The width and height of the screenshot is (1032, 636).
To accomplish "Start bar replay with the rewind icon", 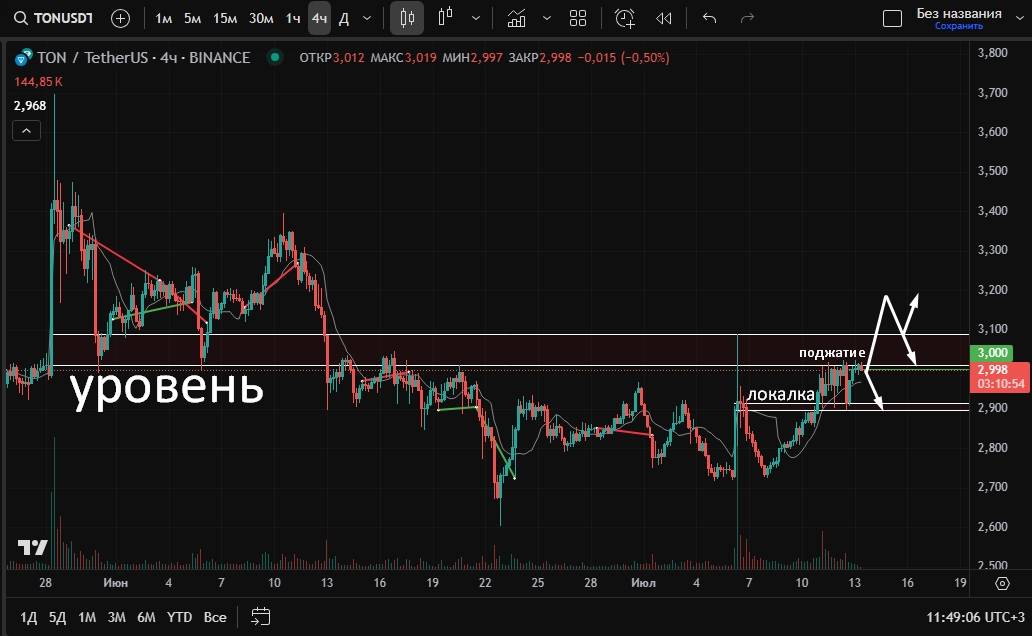I will 663,18.
